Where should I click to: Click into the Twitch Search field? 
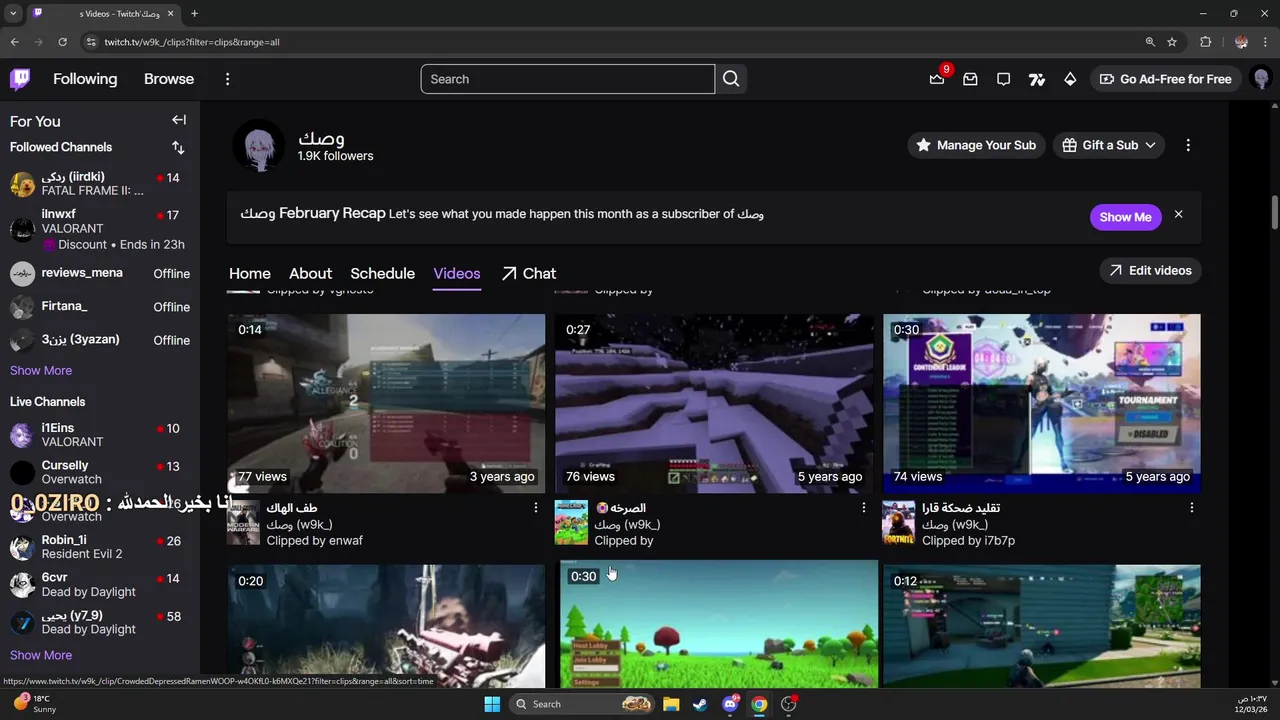point(567,79)
